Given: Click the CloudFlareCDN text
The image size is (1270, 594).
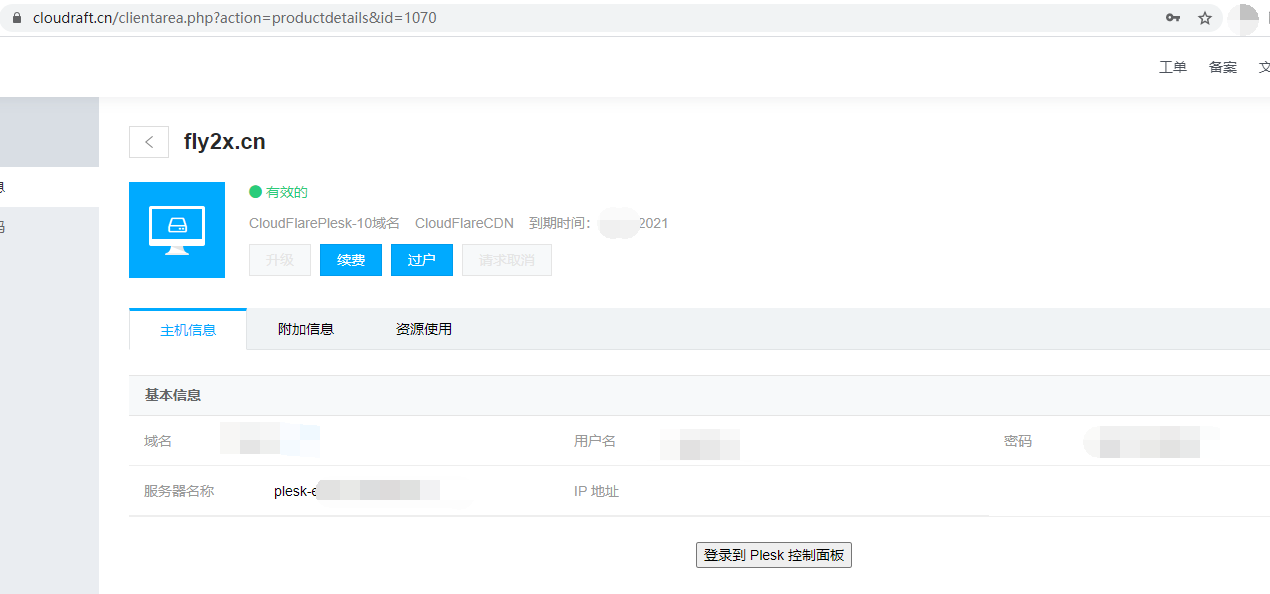Looking at the screenshot, I should pos(464,223).
